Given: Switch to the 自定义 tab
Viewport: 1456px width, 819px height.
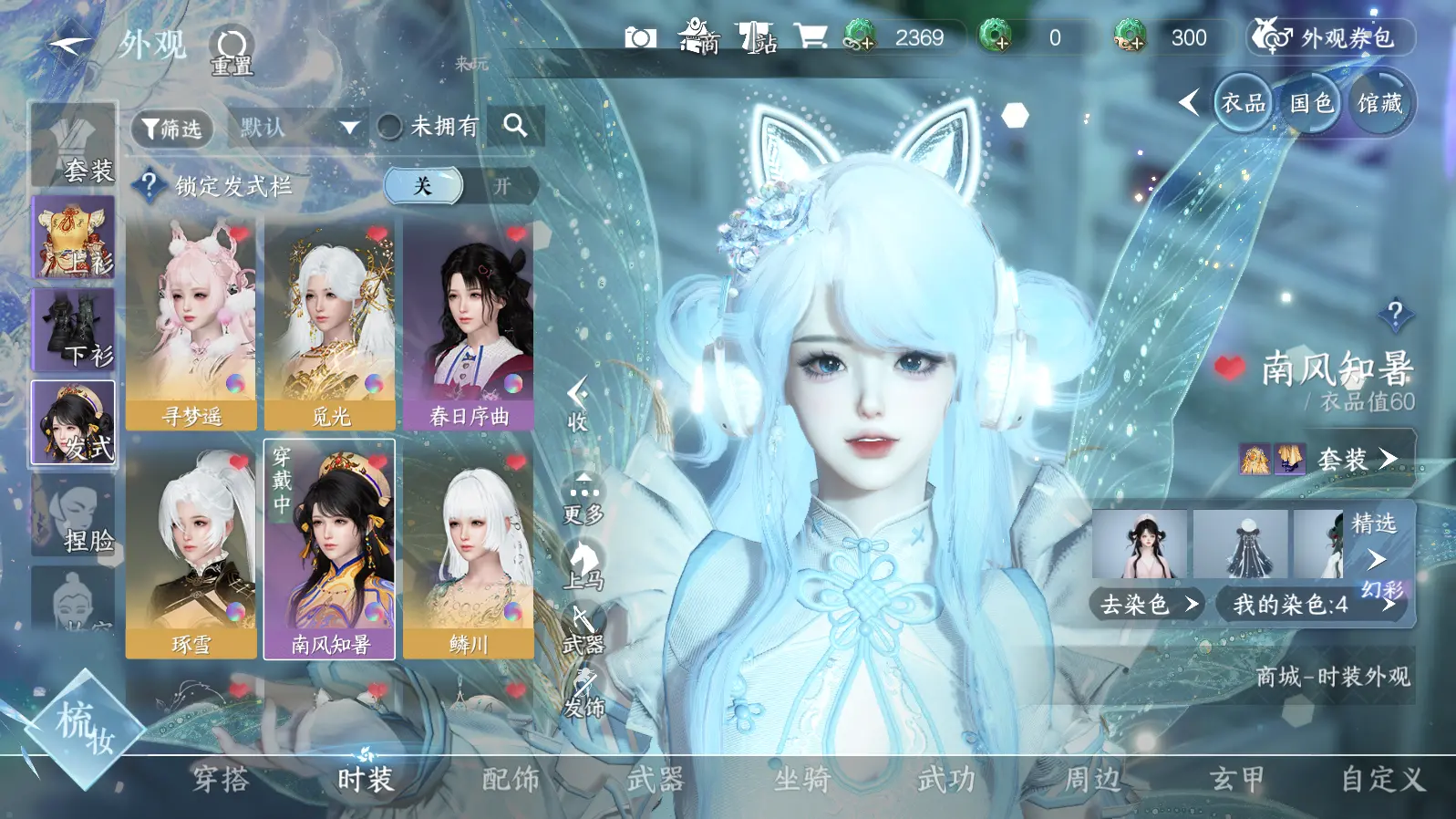Looking at the screenshot, I should (1383, 780).
